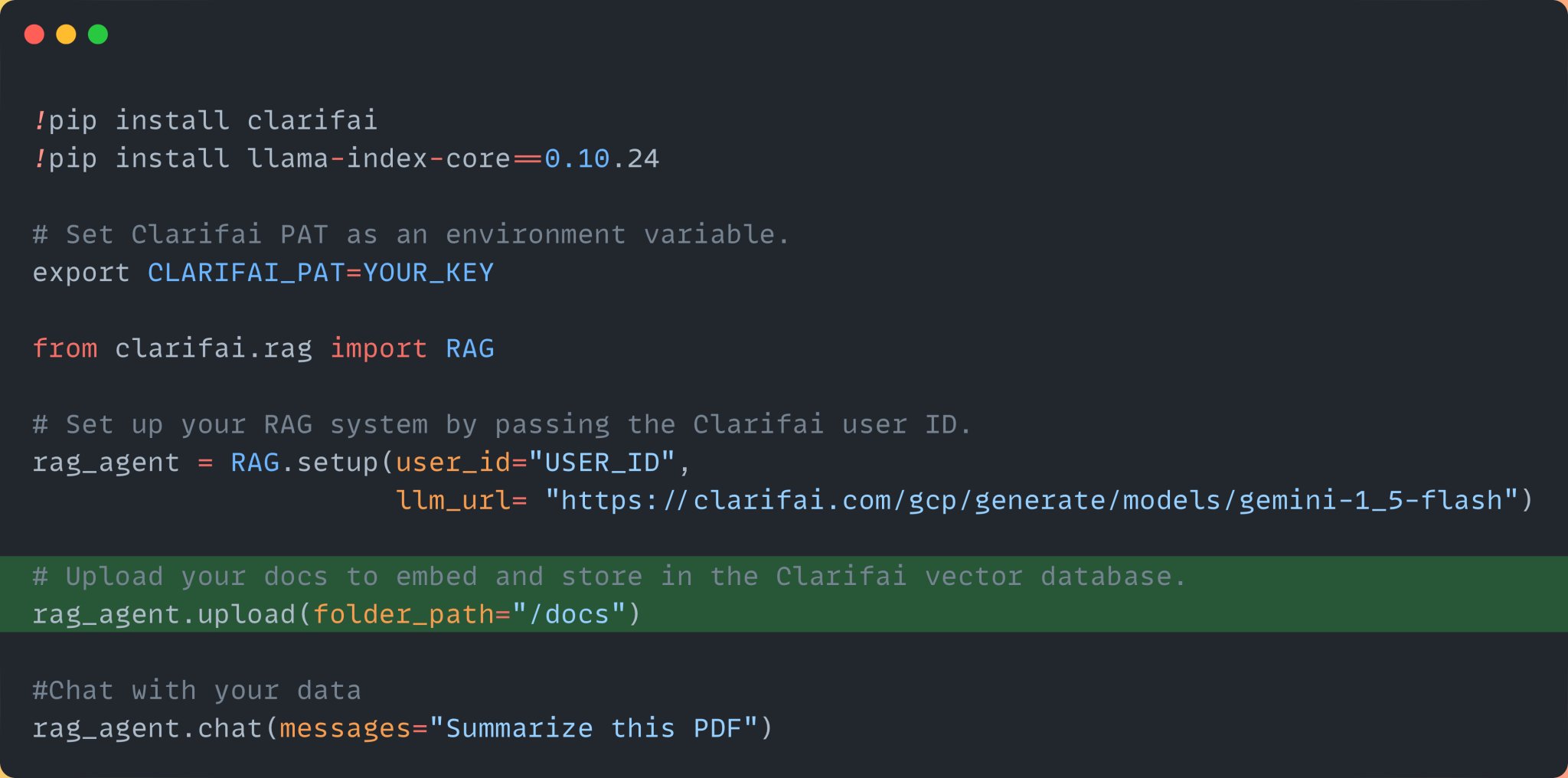Click the 'rag_agent' variable in setup line
The width and height of the screenshot is (1568, 778).
point(106,463)
